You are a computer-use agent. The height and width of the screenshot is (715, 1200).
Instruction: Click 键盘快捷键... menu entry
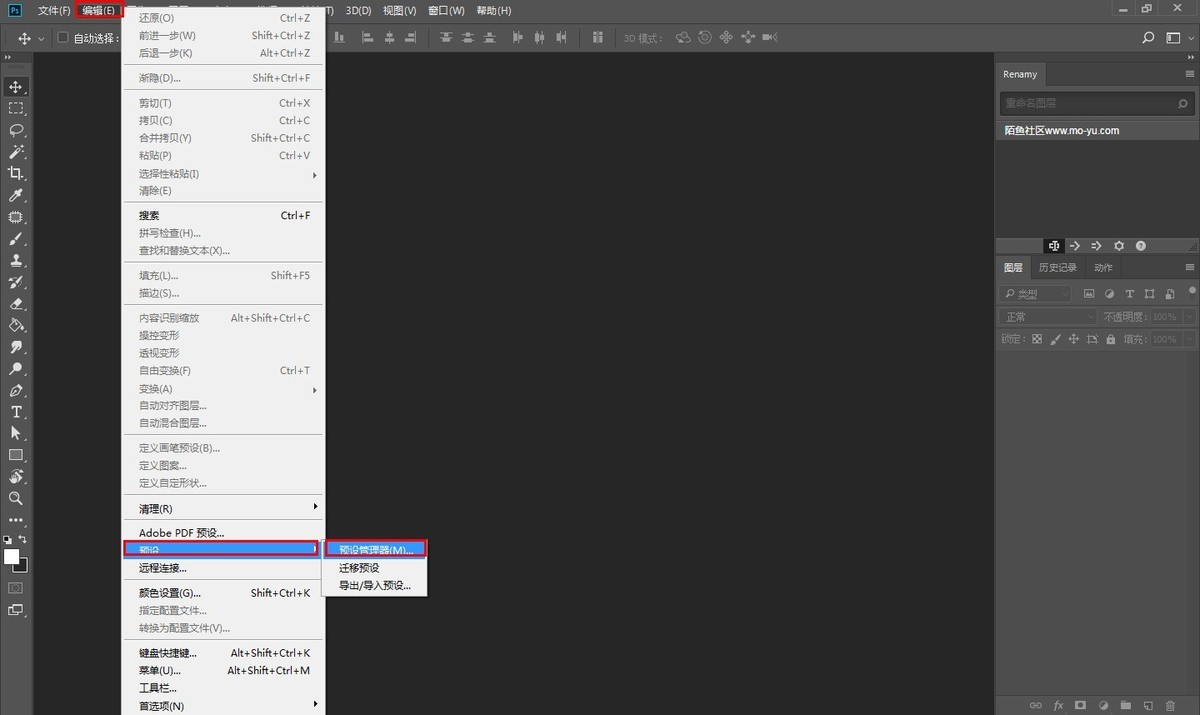pos(168,653)
